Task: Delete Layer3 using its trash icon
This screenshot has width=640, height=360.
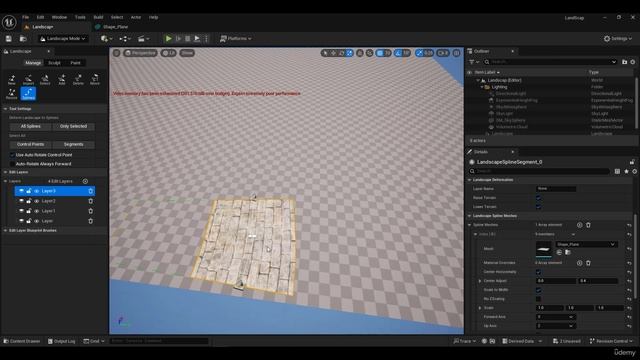Action: [91, 191]
